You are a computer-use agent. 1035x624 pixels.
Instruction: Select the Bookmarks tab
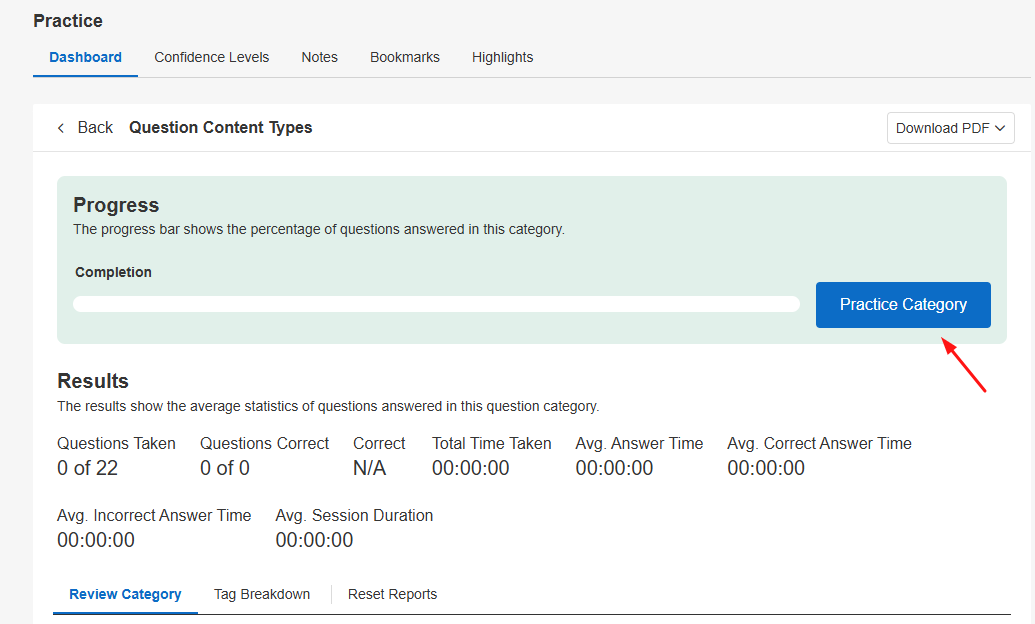coord(404,58)
